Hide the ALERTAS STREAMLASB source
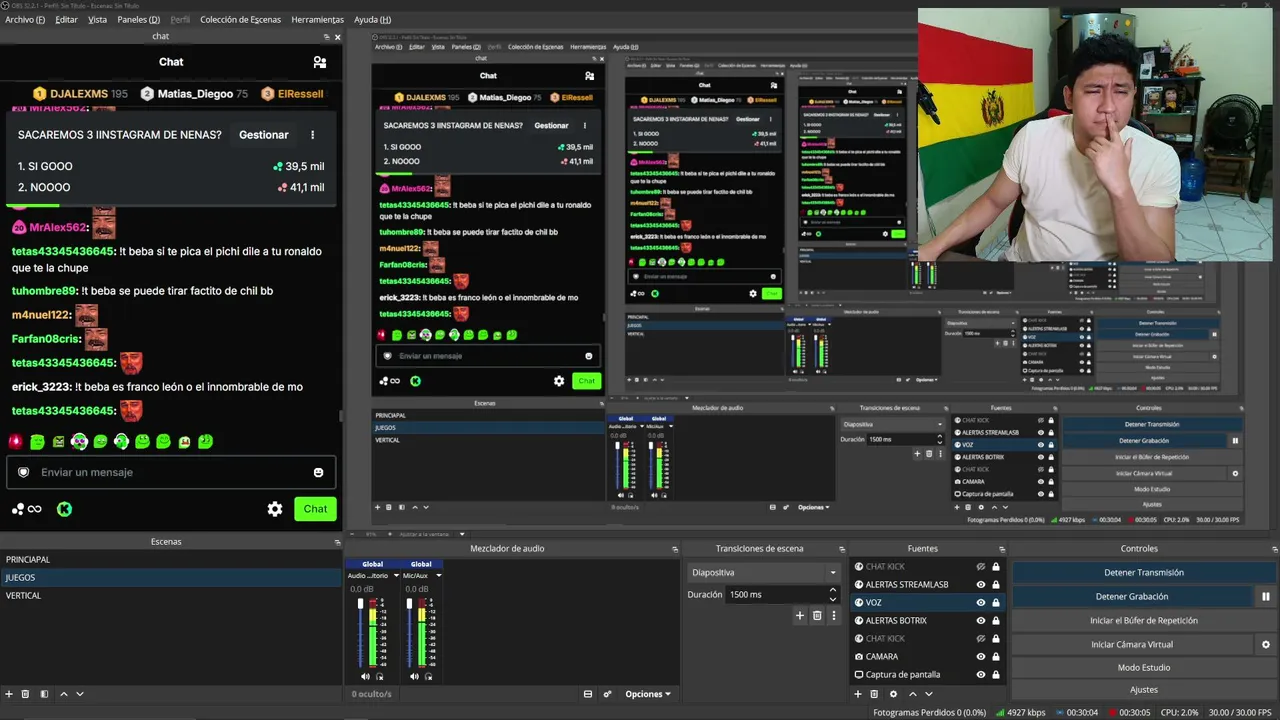The width and height of the screenshot is (1280, 720). (x=981, y=585)
